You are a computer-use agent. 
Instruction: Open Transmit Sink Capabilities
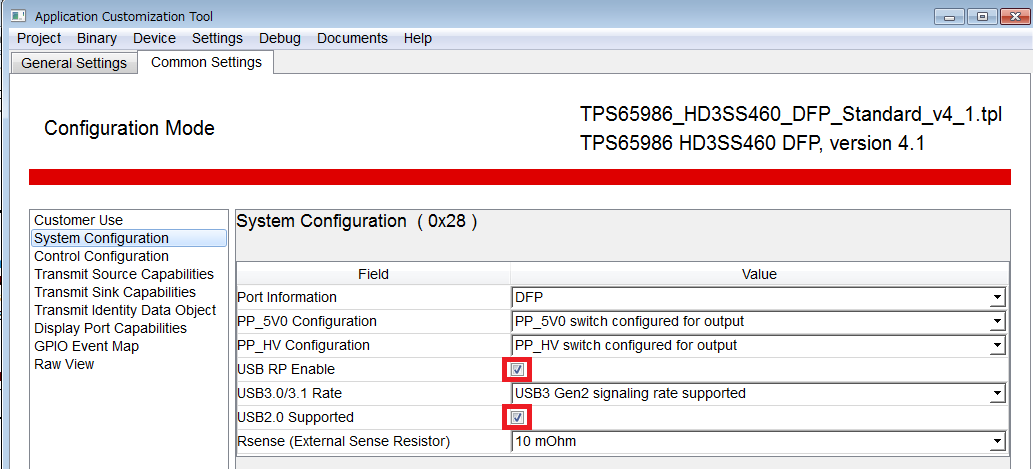click(115, 292)
